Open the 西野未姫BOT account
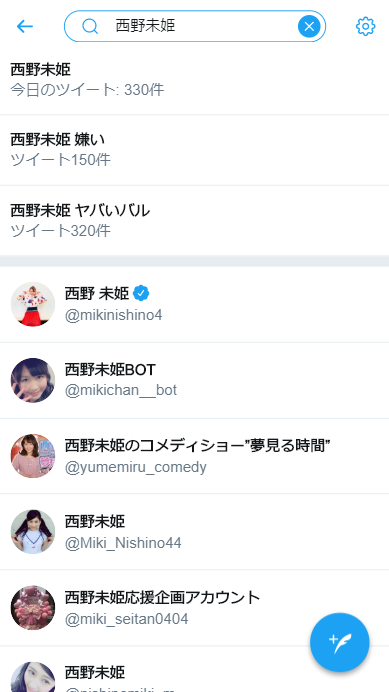This screenshot has height=692, width=389. point(194,380)
